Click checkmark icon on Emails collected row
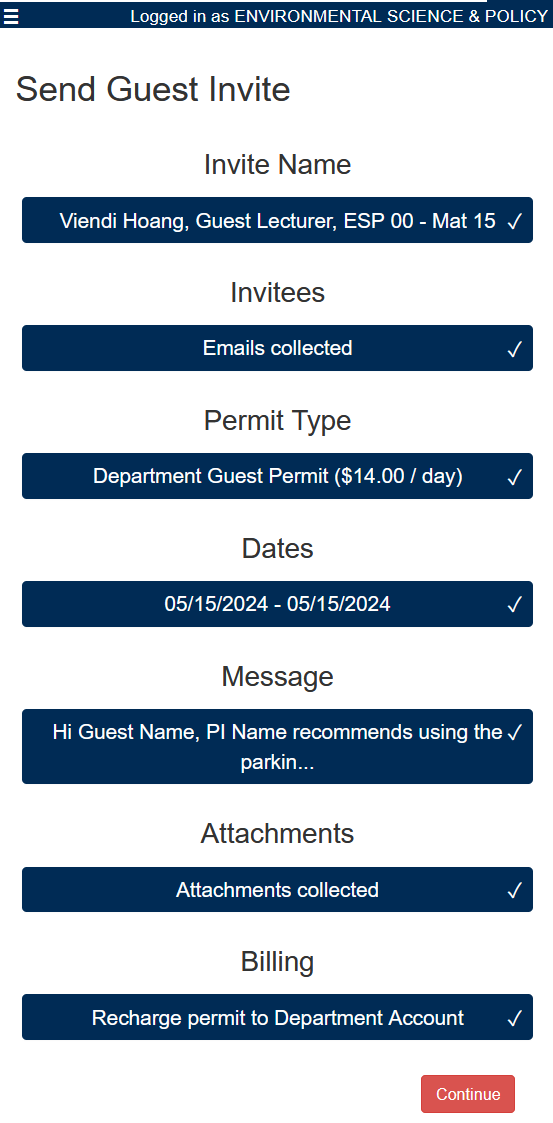The width and height of the screenshot is (553, 1123). (x=514, y=350)
